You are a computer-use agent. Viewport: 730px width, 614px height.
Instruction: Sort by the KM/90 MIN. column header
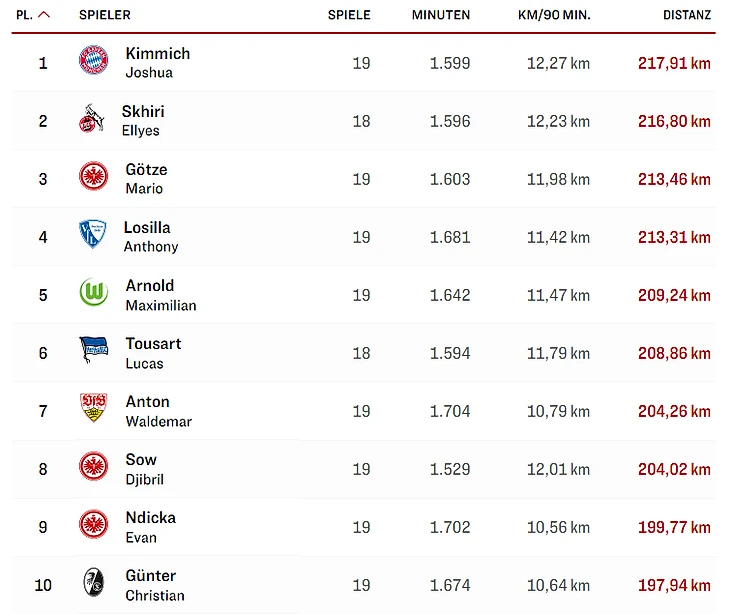point(555,15)
